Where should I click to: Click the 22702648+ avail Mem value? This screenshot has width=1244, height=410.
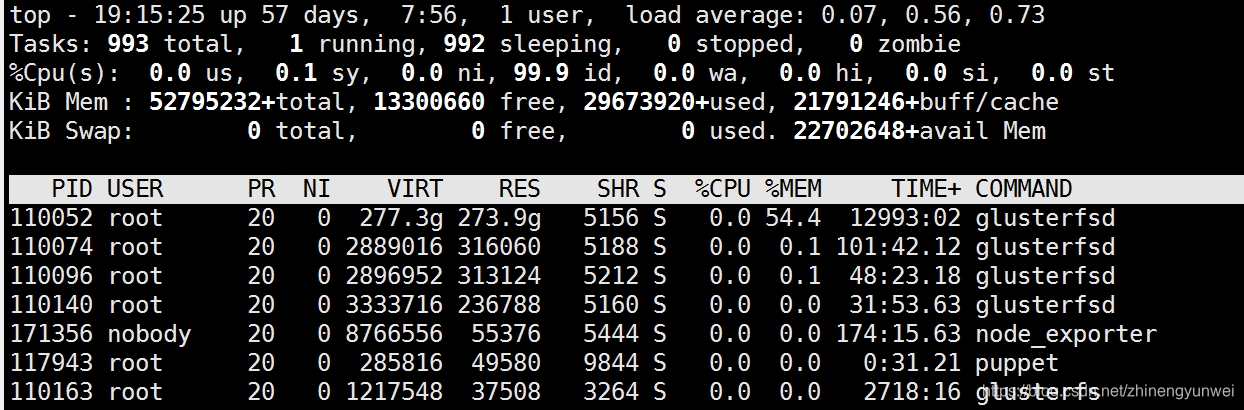point(856,131)
